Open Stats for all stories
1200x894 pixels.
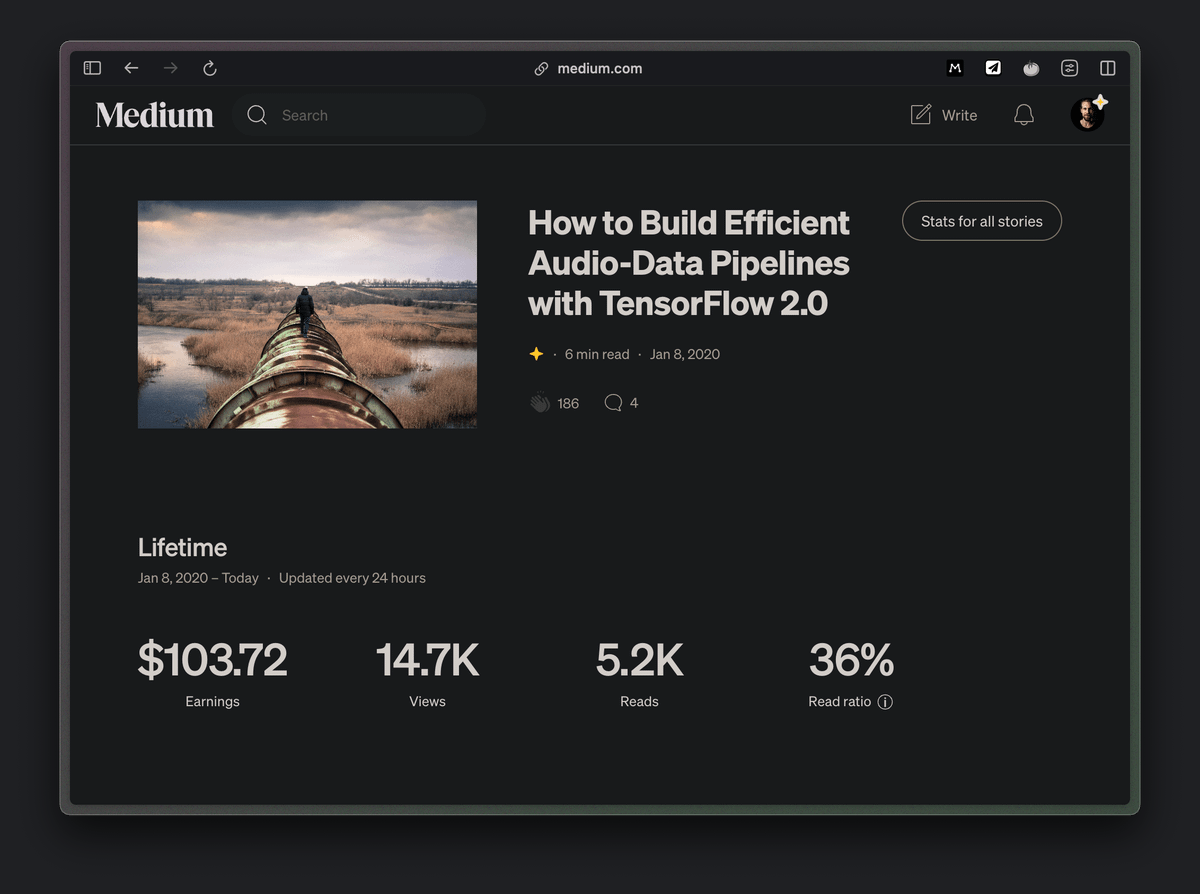pyautogui.click(x=982, y=221)
